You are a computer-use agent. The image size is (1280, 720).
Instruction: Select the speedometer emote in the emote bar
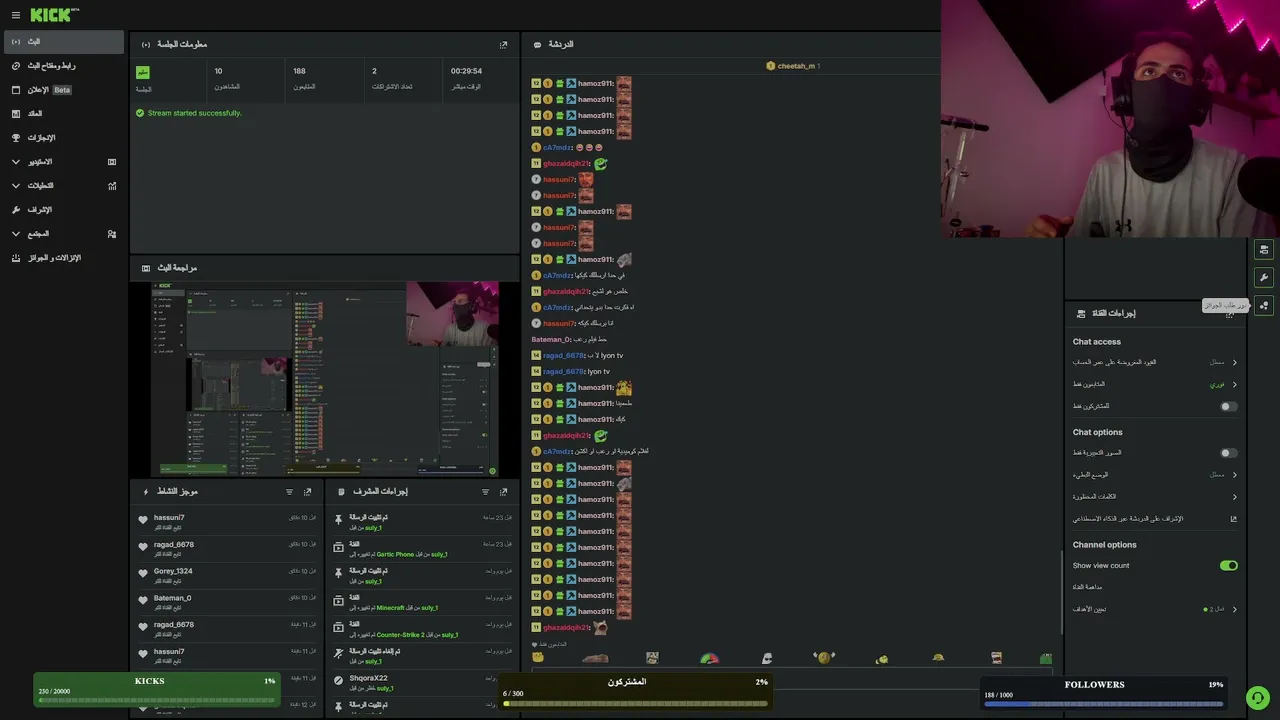coord(709,658)
